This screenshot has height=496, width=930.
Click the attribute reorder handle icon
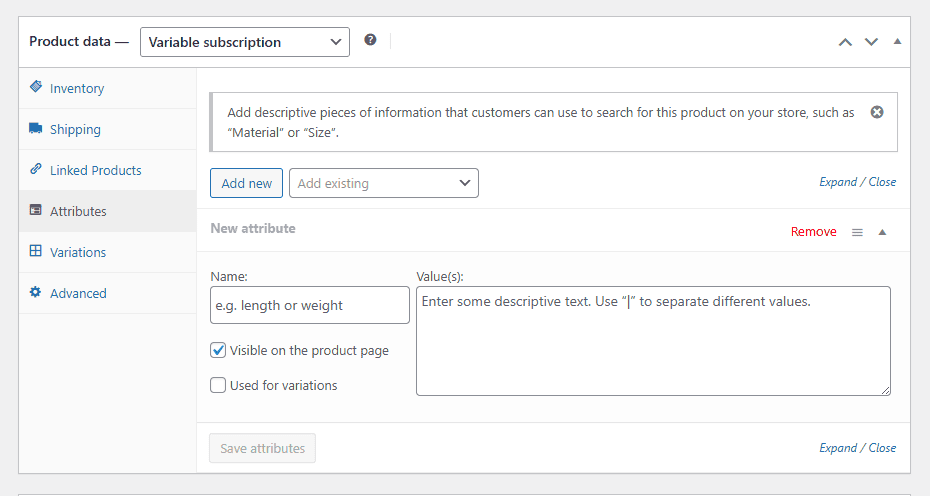pos(857,233)
